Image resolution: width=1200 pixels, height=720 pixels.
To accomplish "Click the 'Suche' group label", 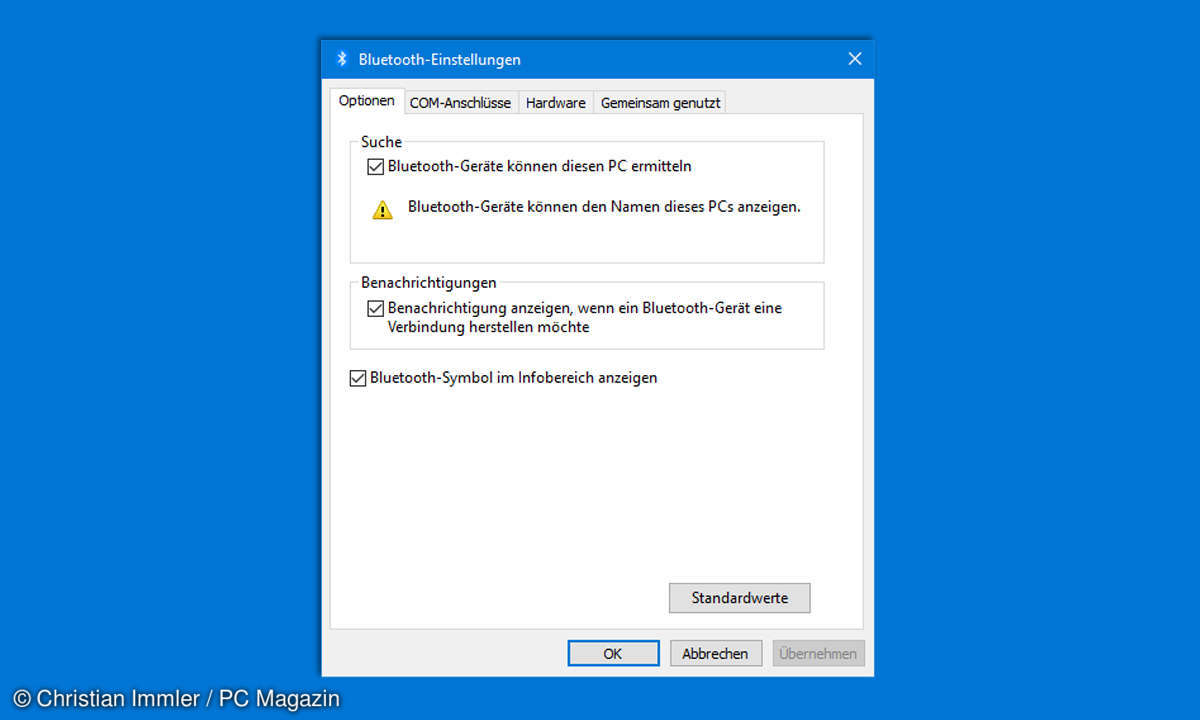I will (x=381, y=142).
